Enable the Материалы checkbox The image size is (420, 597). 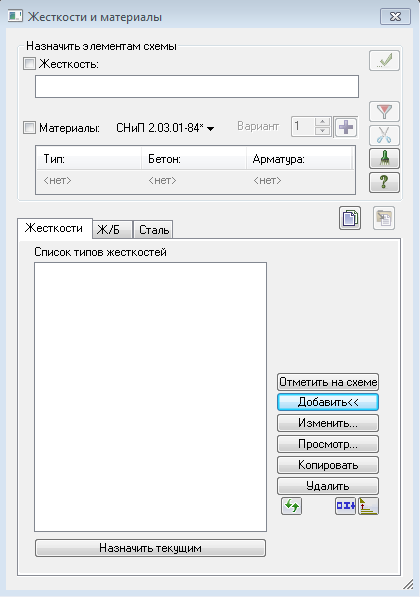[x=29, y=128]
